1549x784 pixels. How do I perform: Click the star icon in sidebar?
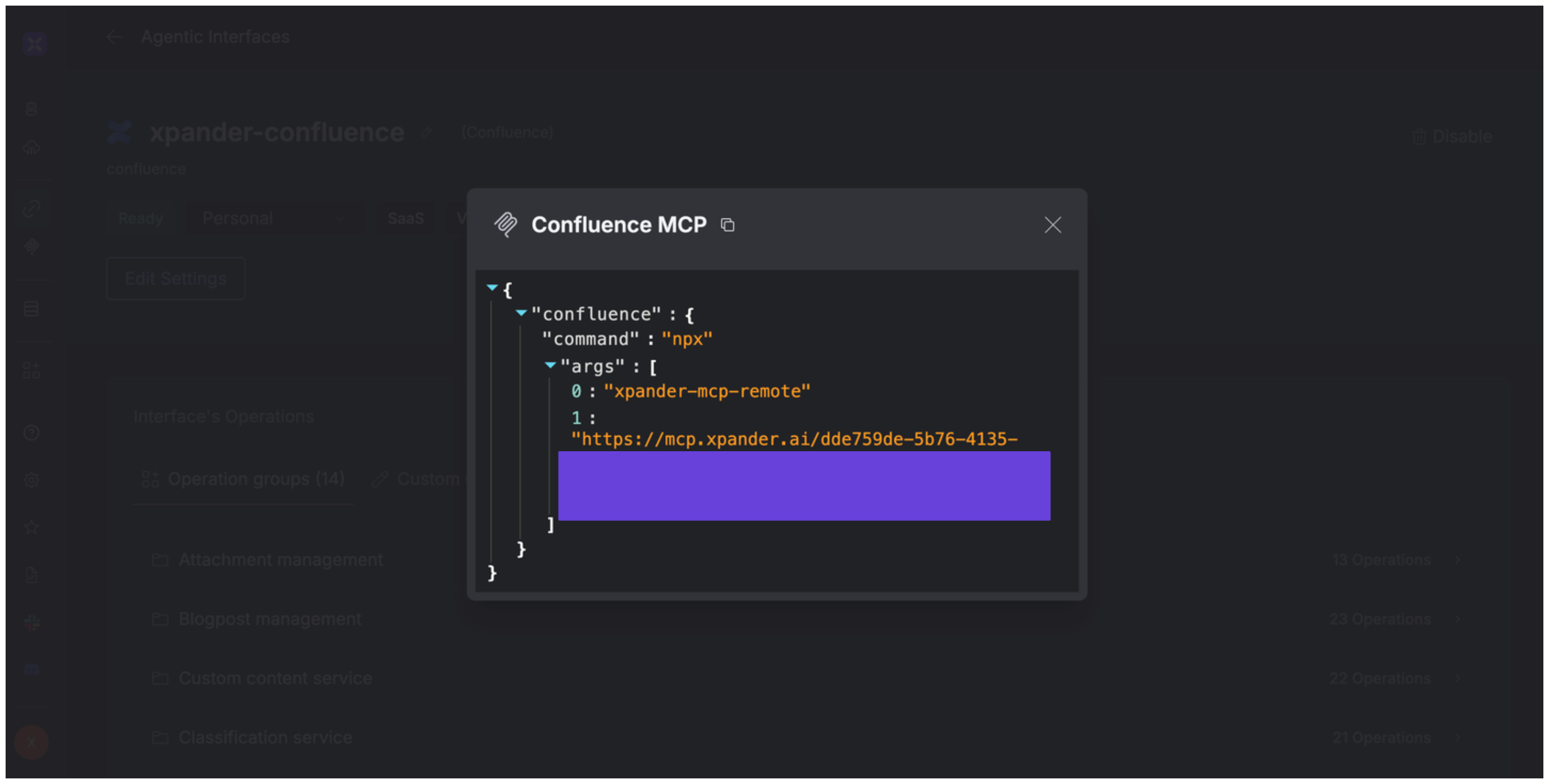(31, 528)
